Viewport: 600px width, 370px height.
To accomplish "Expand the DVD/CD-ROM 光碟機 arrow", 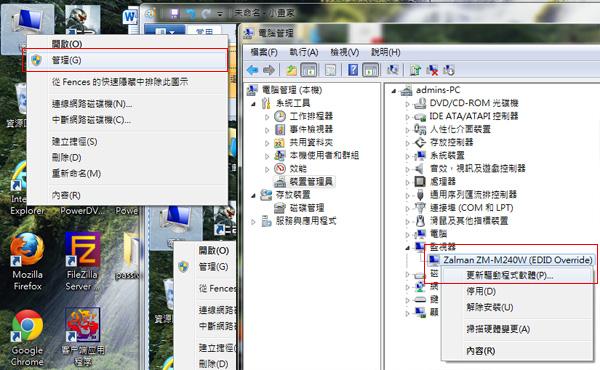I will click(407, 104).
